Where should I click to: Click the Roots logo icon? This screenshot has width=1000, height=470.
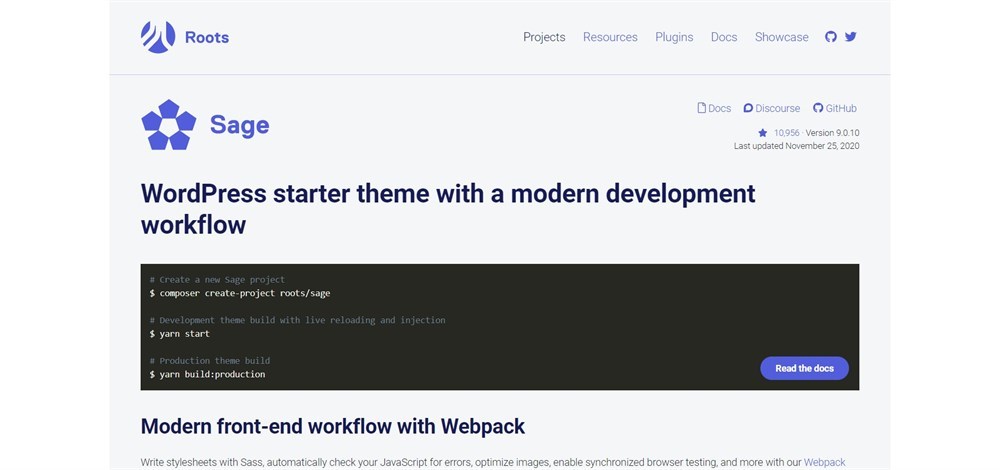tap(158, 37)
